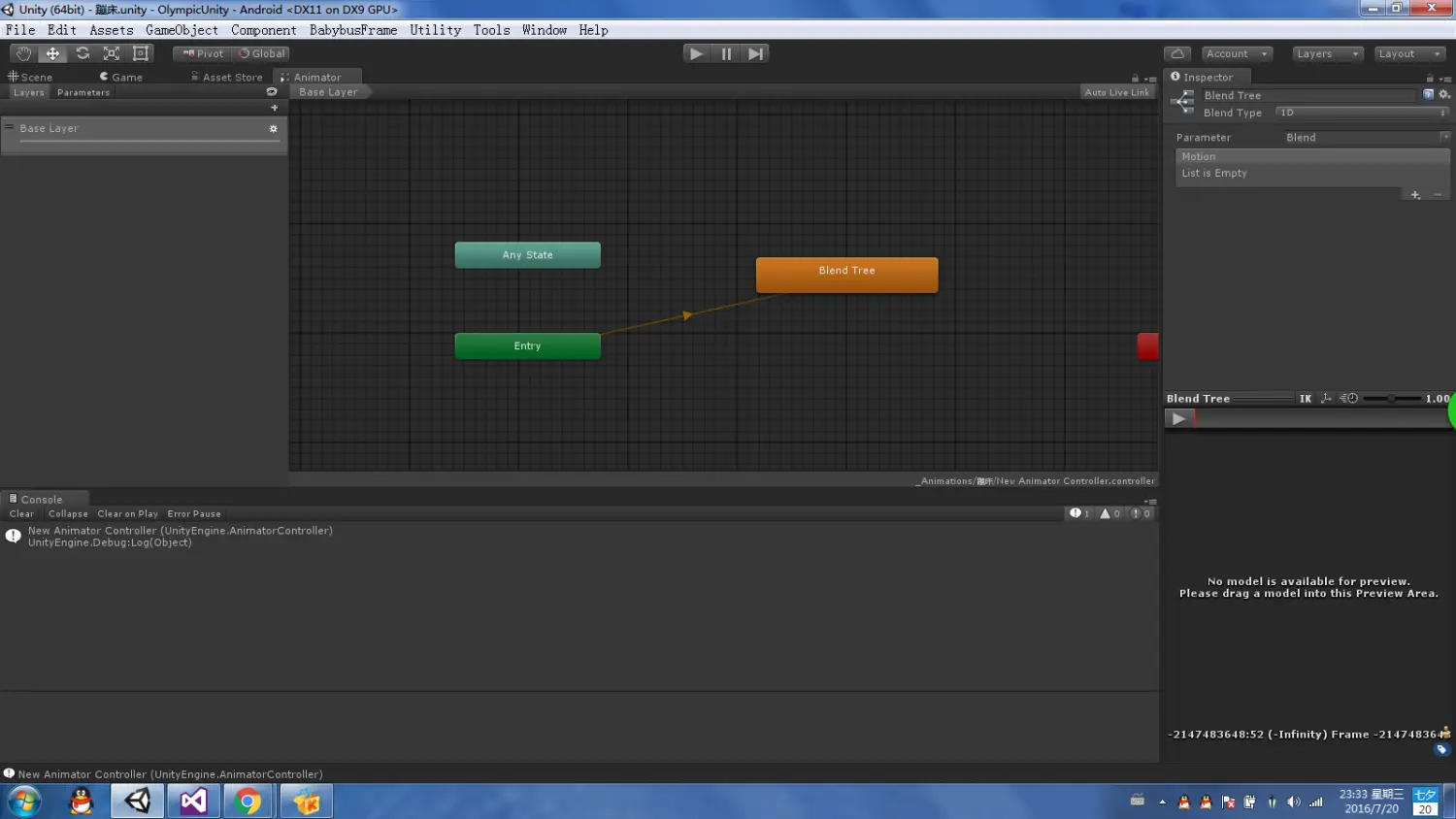The image size is (1456, 819).
Task: Open the Inspector tab
Action: coord(1208,77)
